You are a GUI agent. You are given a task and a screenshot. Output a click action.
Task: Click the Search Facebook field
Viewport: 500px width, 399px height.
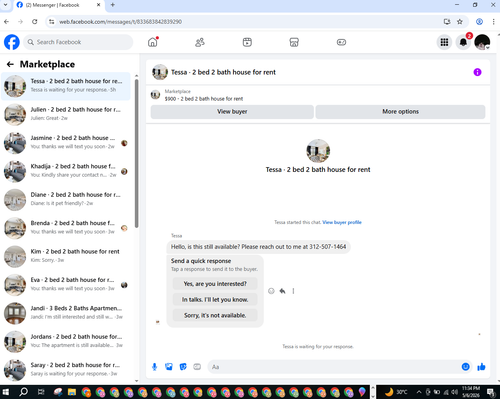[x=78, y=42]
